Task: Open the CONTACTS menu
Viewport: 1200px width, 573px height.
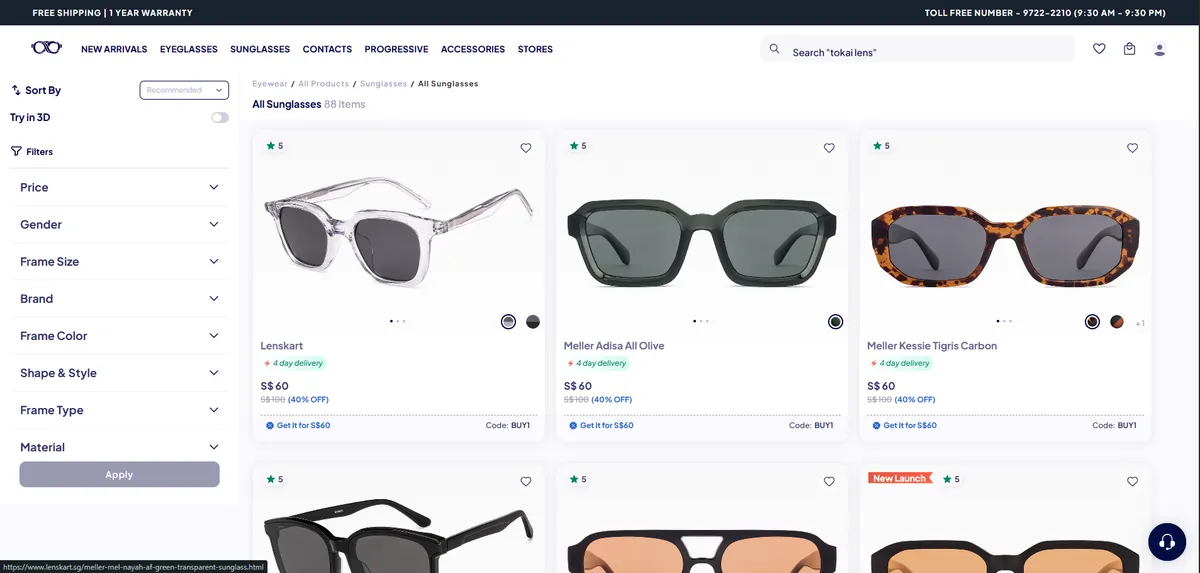Action: pos(327,49)
